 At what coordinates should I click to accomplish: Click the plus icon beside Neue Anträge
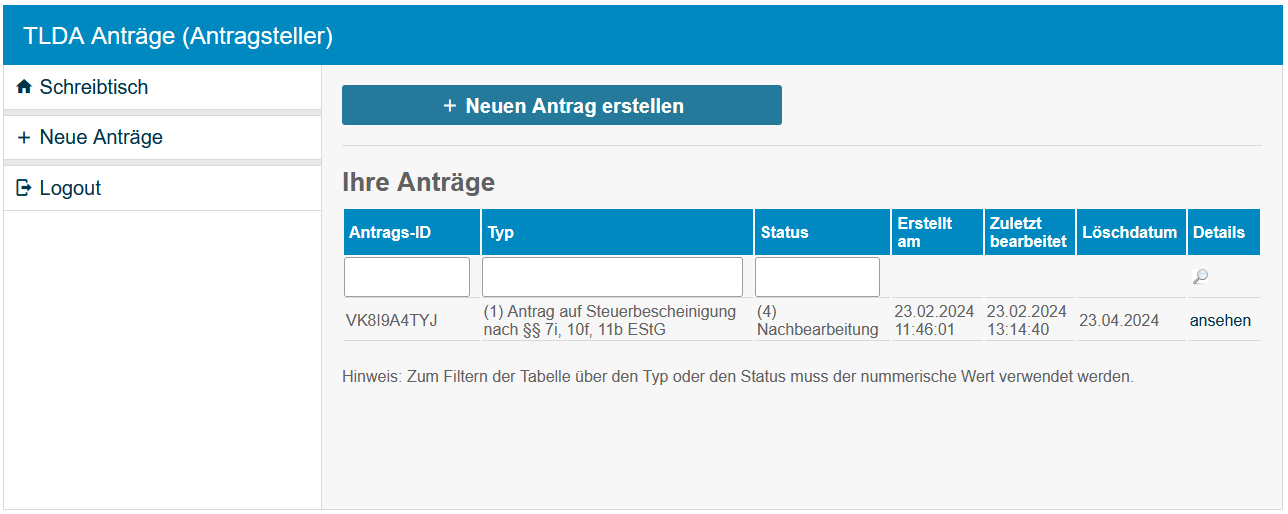[x=25, y=138]
